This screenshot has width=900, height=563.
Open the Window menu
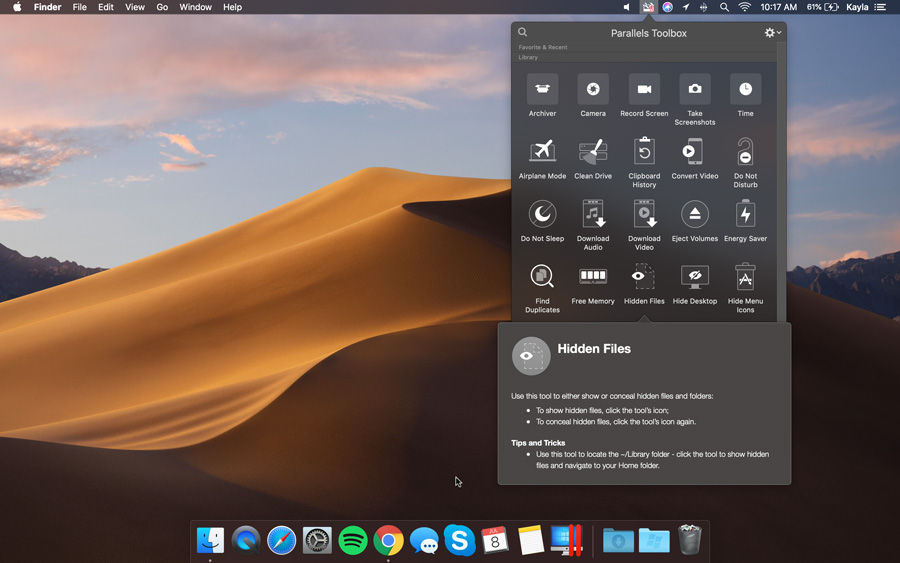[195, 7]
